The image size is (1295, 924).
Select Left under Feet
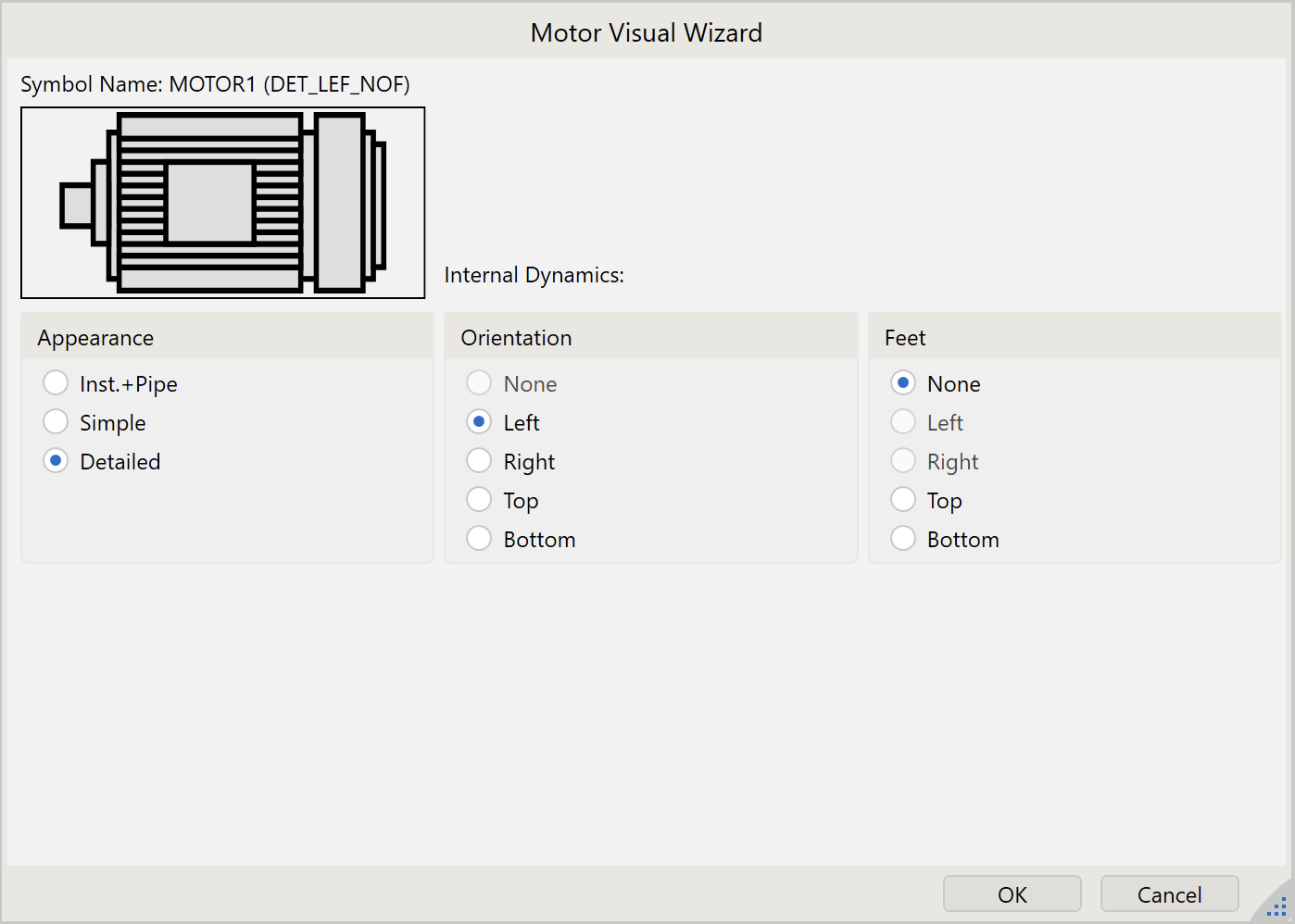pyautogui.click(x=903, y=422)
